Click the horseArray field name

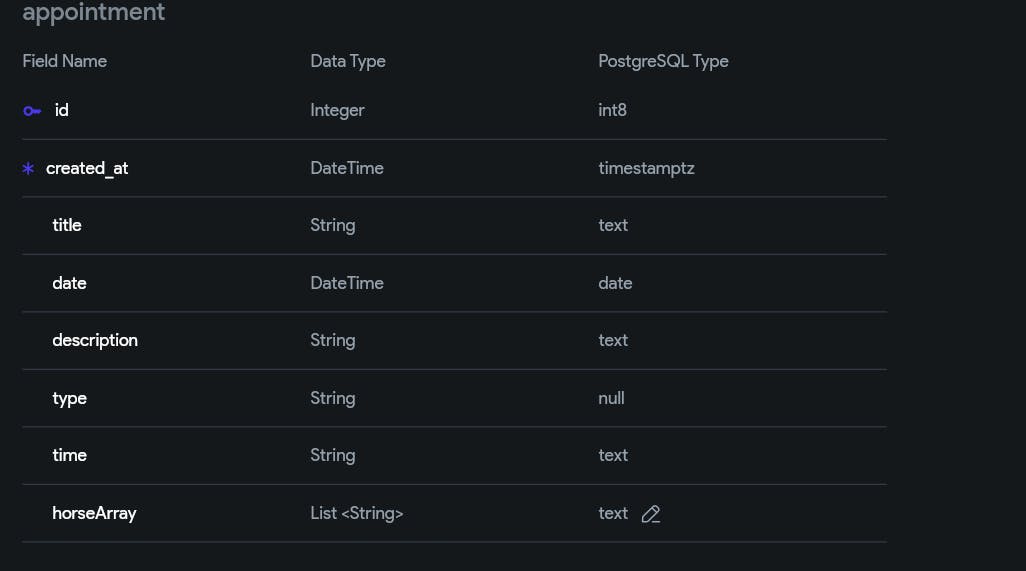pyautogui.click(x=94, y=513)
